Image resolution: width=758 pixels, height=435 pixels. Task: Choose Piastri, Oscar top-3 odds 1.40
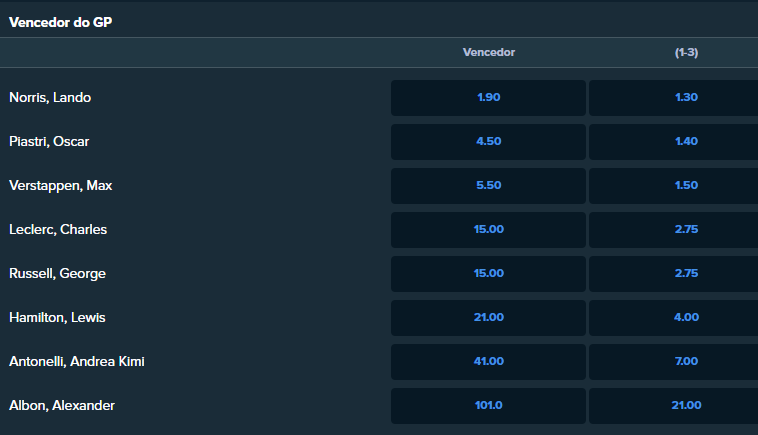(x=673, y=142)
